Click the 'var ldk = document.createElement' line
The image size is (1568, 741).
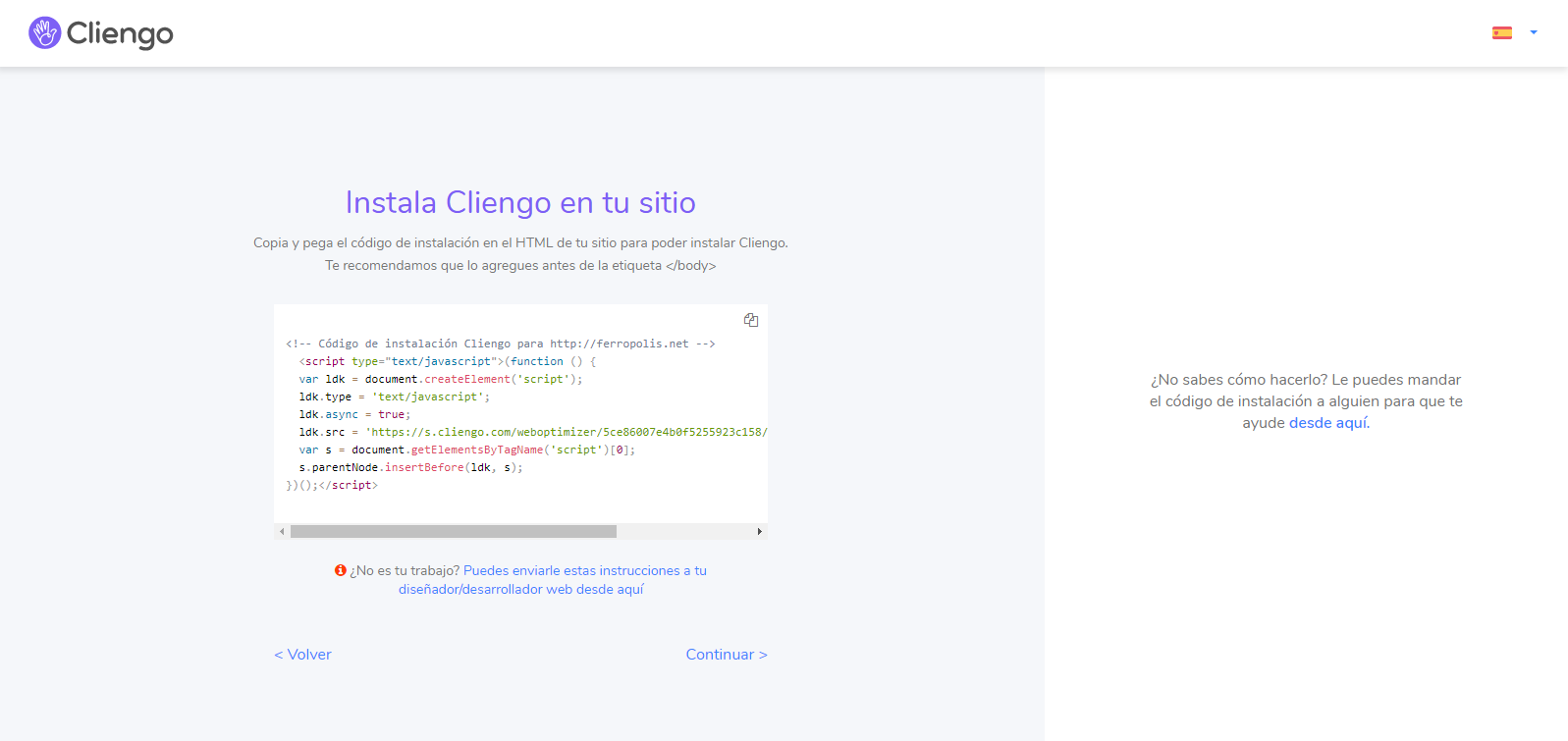point(440,379)
